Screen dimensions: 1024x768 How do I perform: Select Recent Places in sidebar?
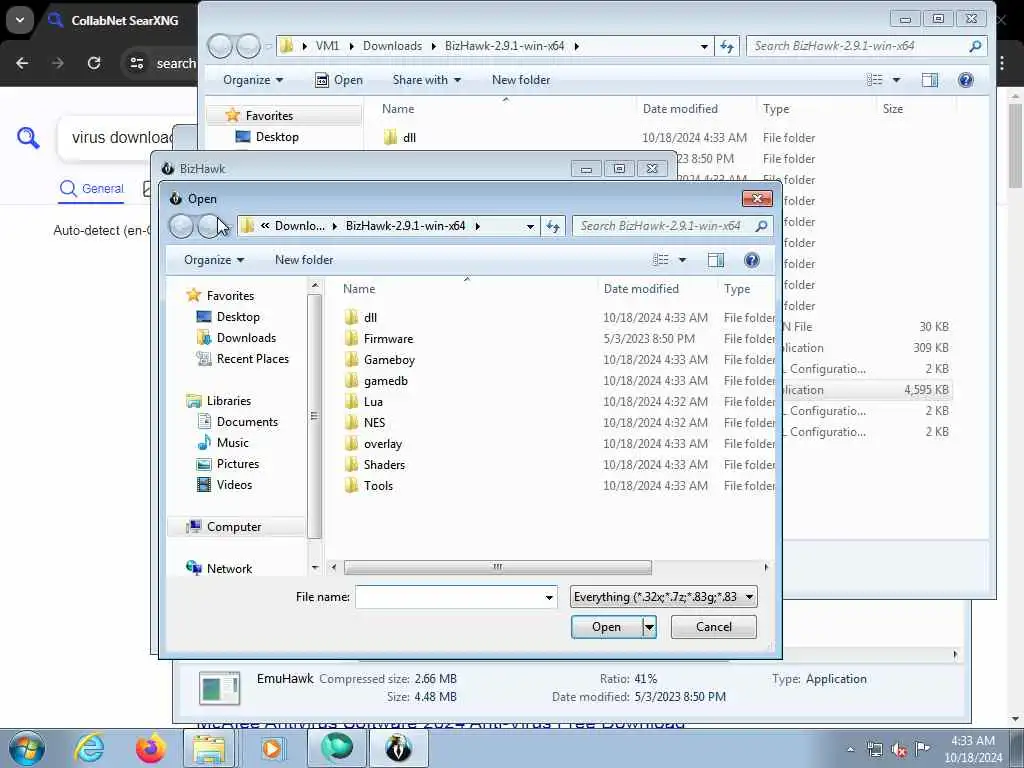point(252,359)
